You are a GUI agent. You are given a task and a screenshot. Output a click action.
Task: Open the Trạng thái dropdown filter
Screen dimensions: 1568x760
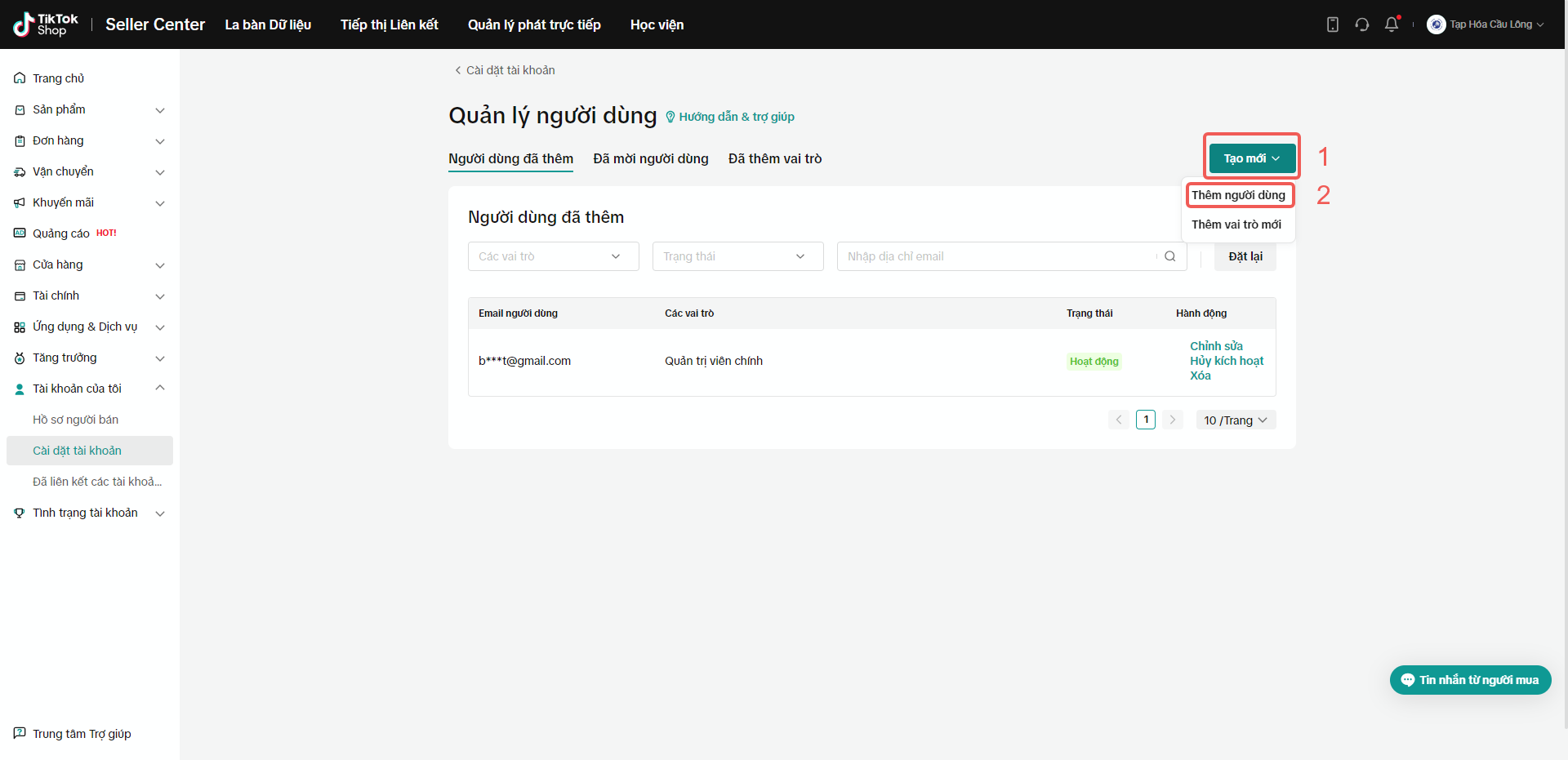coord(737,256)
